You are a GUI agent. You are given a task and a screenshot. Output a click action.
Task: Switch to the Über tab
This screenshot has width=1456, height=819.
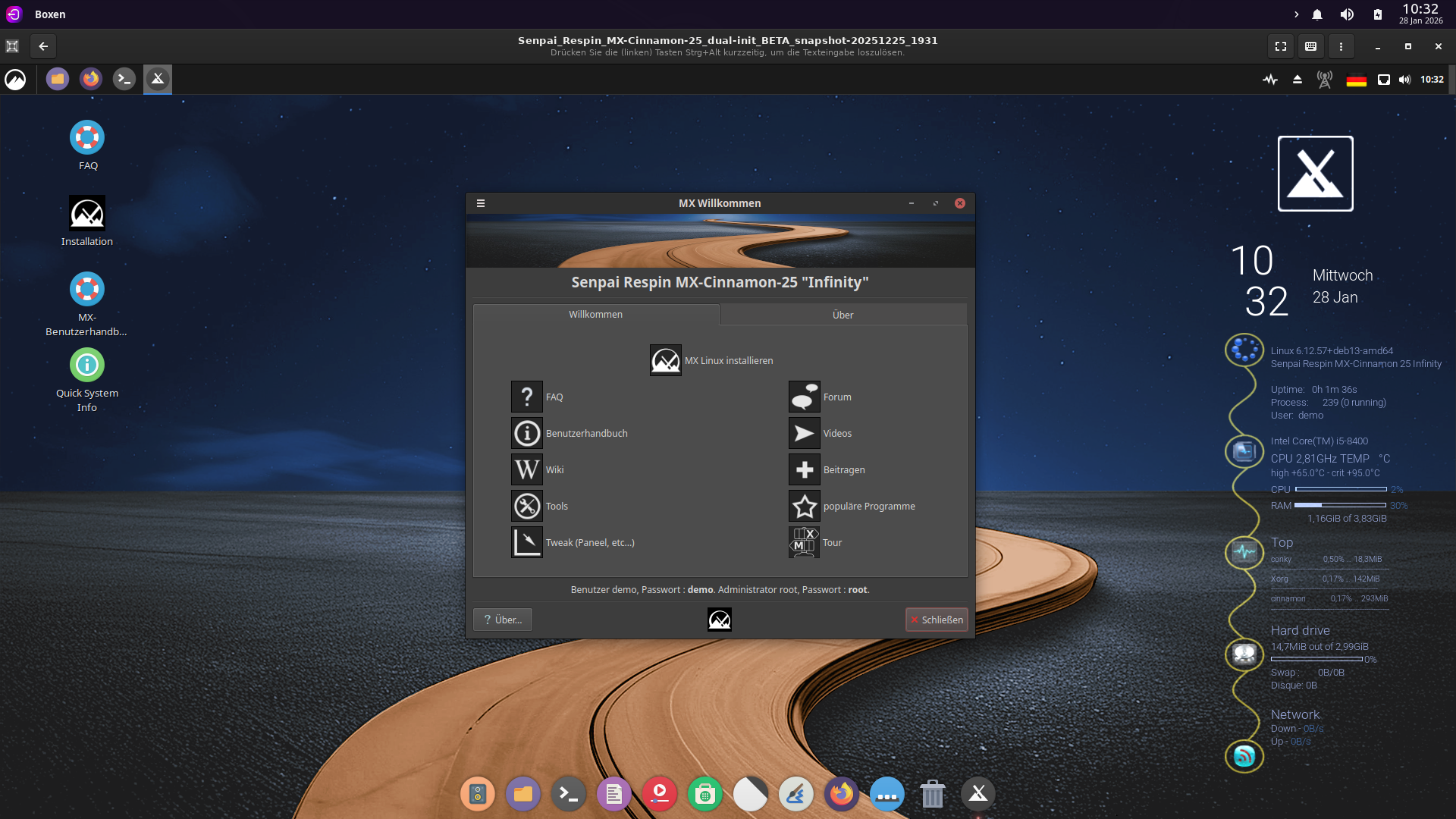pyautogui.click(x=843, y=315)
